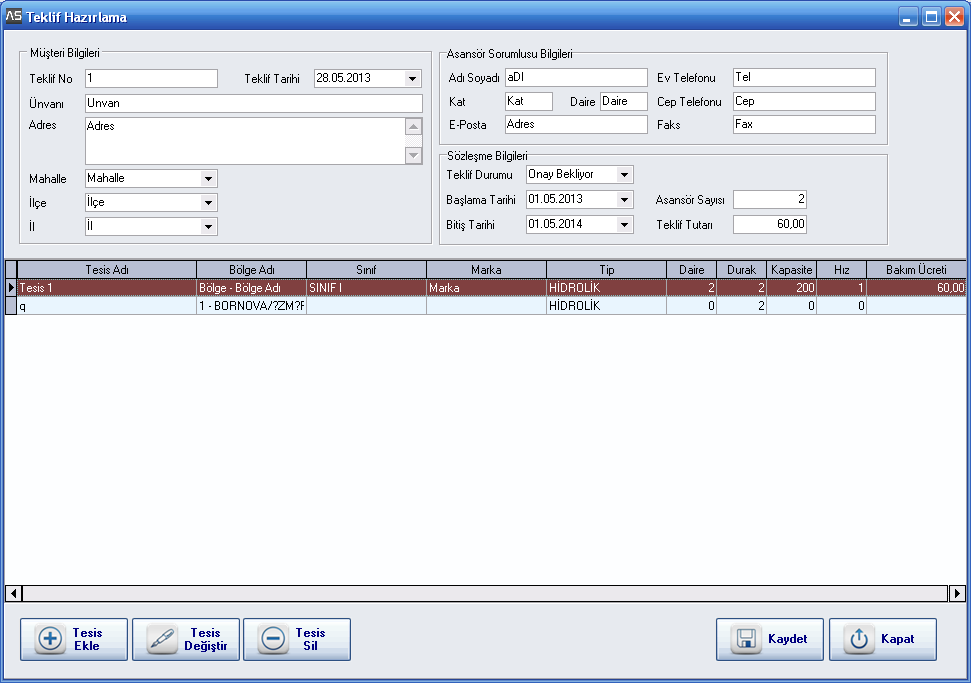
Task: Close the form with Kapat button
Action: click(882, 639)
